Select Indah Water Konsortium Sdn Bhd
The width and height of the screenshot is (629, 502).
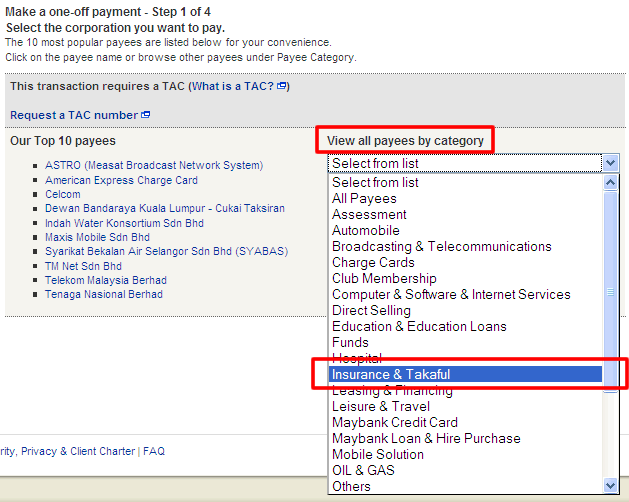(x=124, y=223)
